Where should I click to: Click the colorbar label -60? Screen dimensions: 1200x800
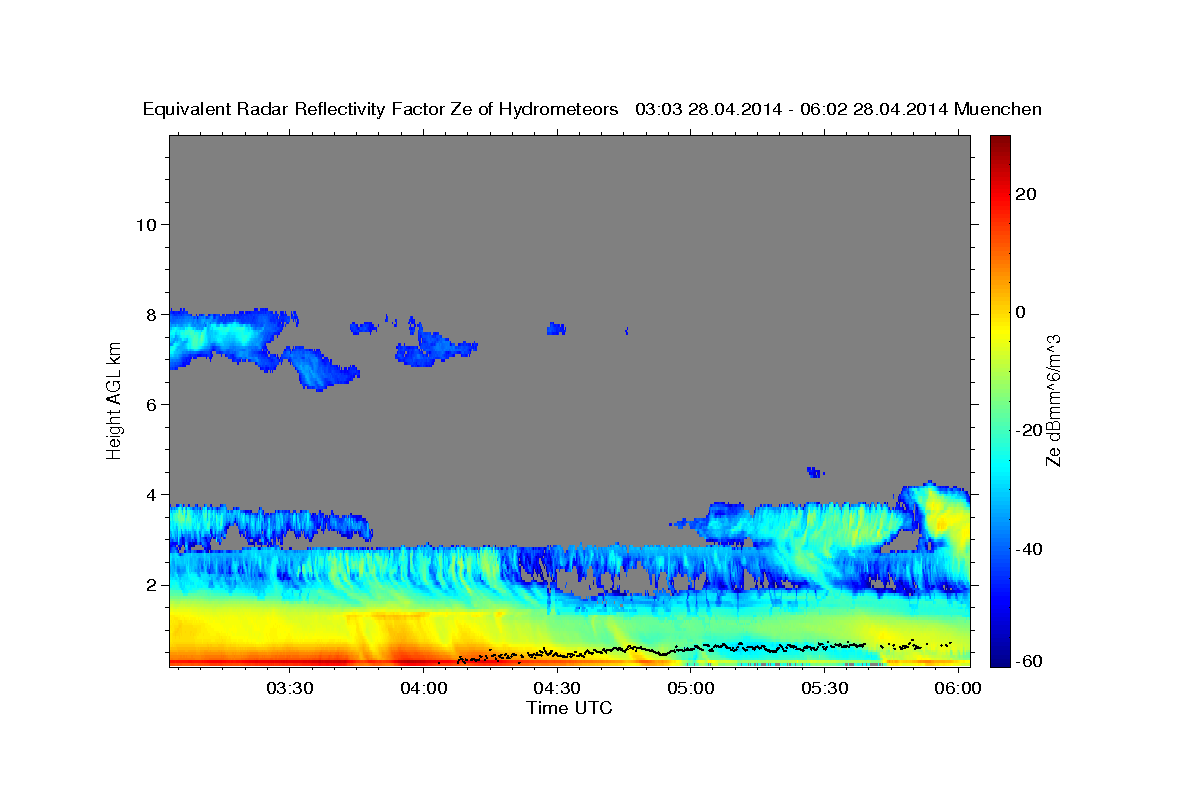tap(1030, 660)
